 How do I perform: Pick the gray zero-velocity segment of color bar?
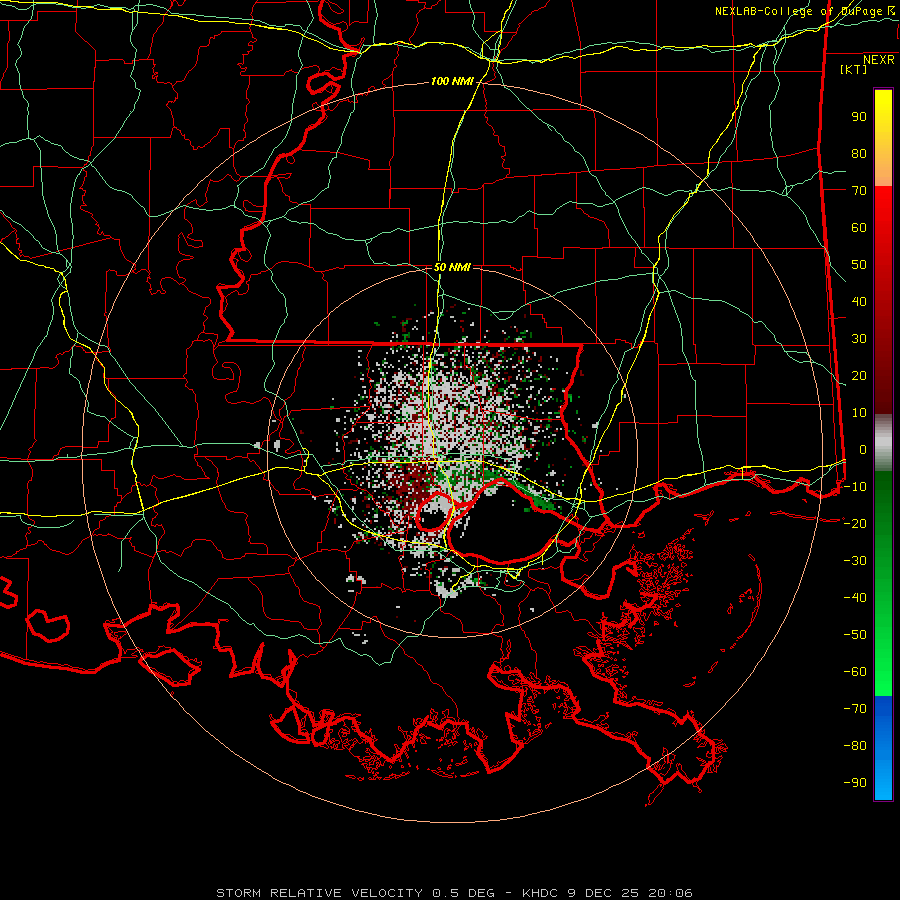click(883, 443)
